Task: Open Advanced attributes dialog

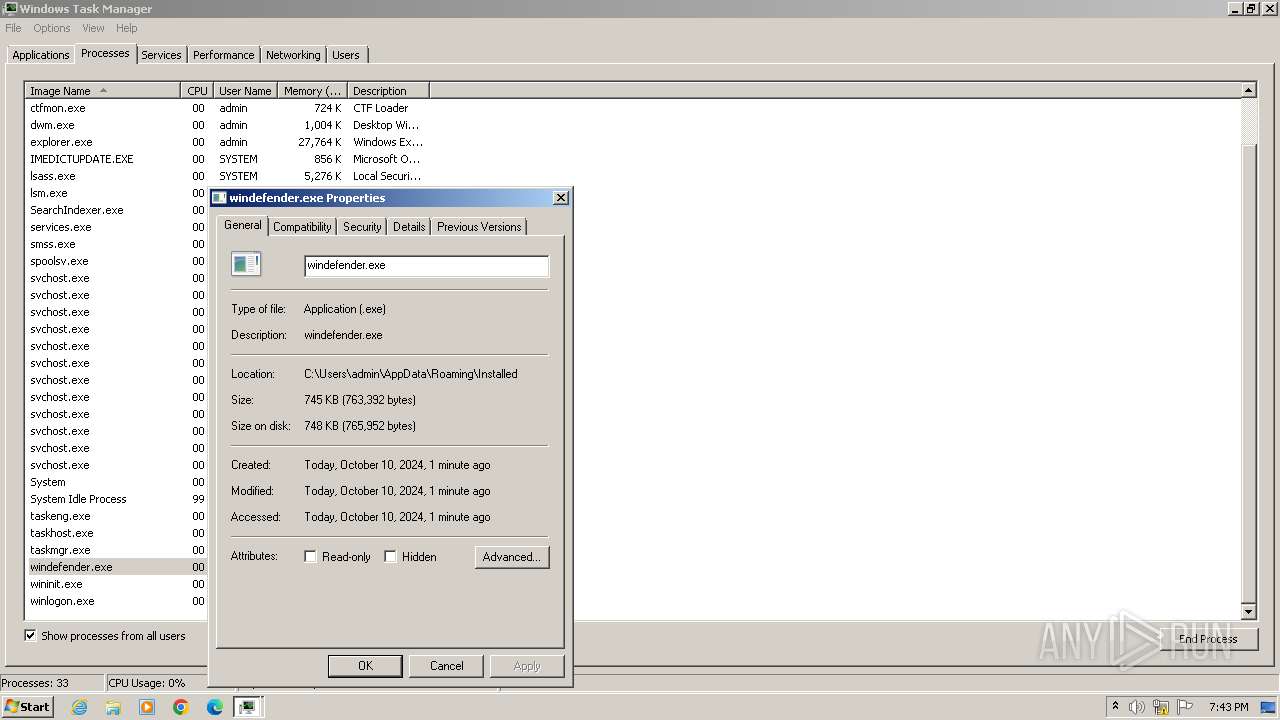Action: click(x=512, y=557)
